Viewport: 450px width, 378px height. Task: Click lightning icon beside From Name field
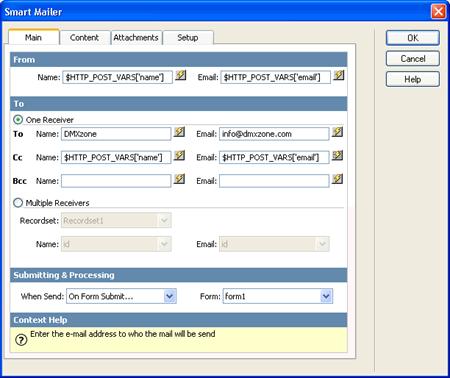click(x=181, y=75)
